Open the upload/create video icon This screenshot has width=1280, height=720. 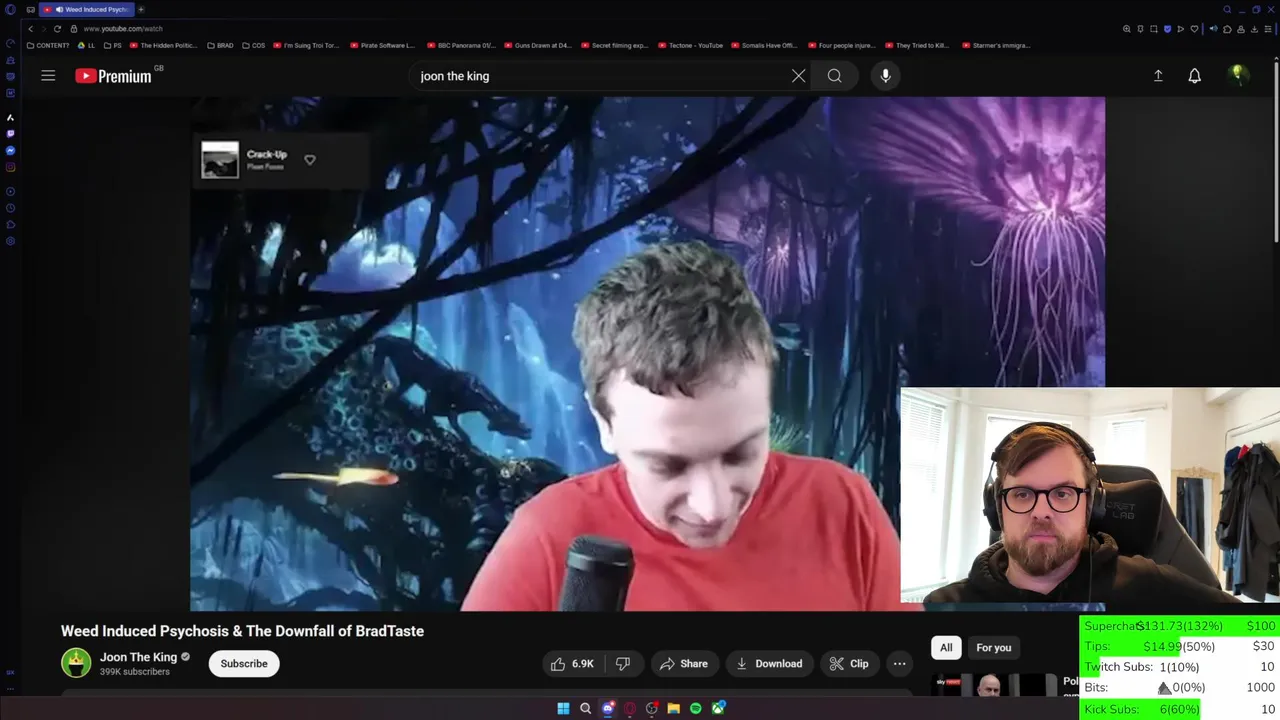[1158, 76]
